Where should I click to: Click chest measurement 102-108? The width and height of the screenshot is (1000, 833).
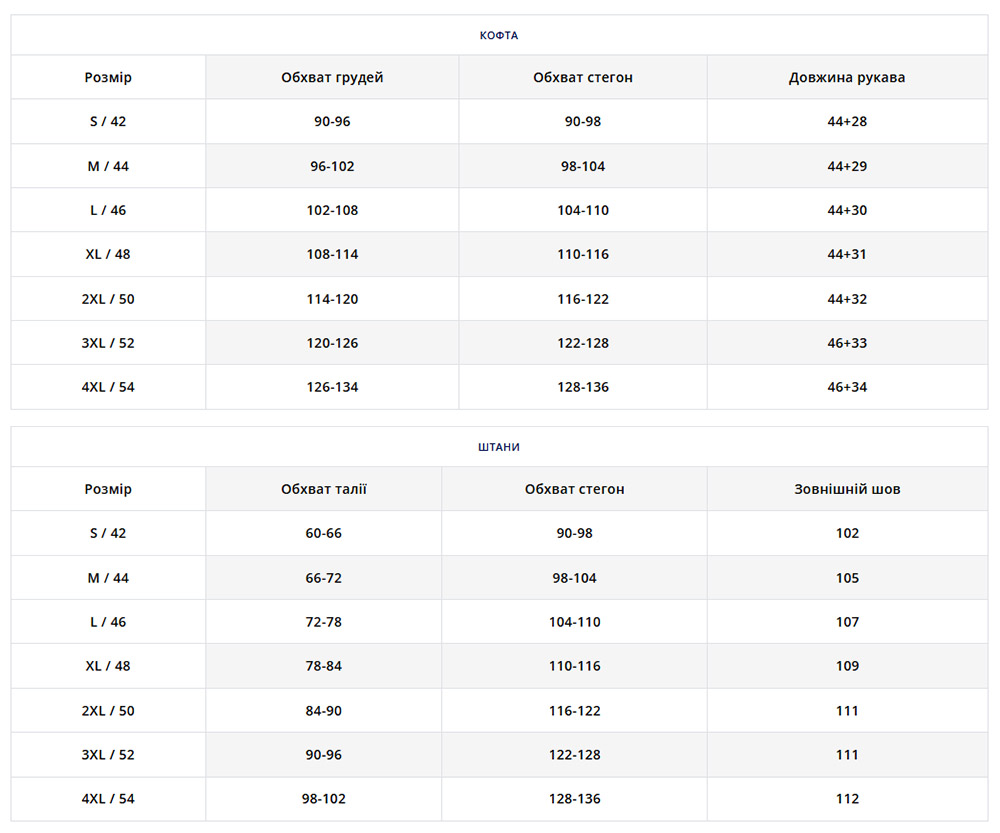click(332, 210)
